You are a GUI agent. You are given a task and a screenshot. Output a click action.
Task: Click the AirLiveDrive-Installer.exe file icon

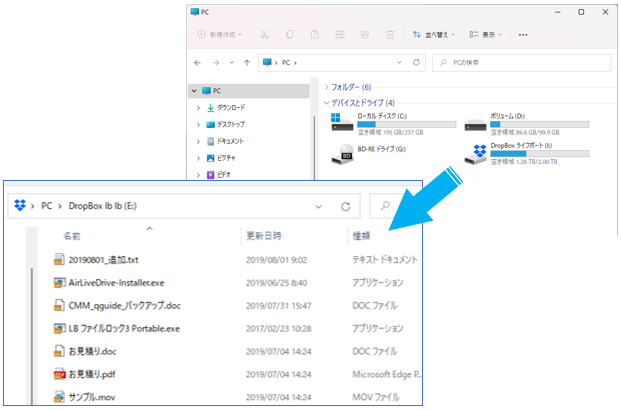[x=59, y=283]
